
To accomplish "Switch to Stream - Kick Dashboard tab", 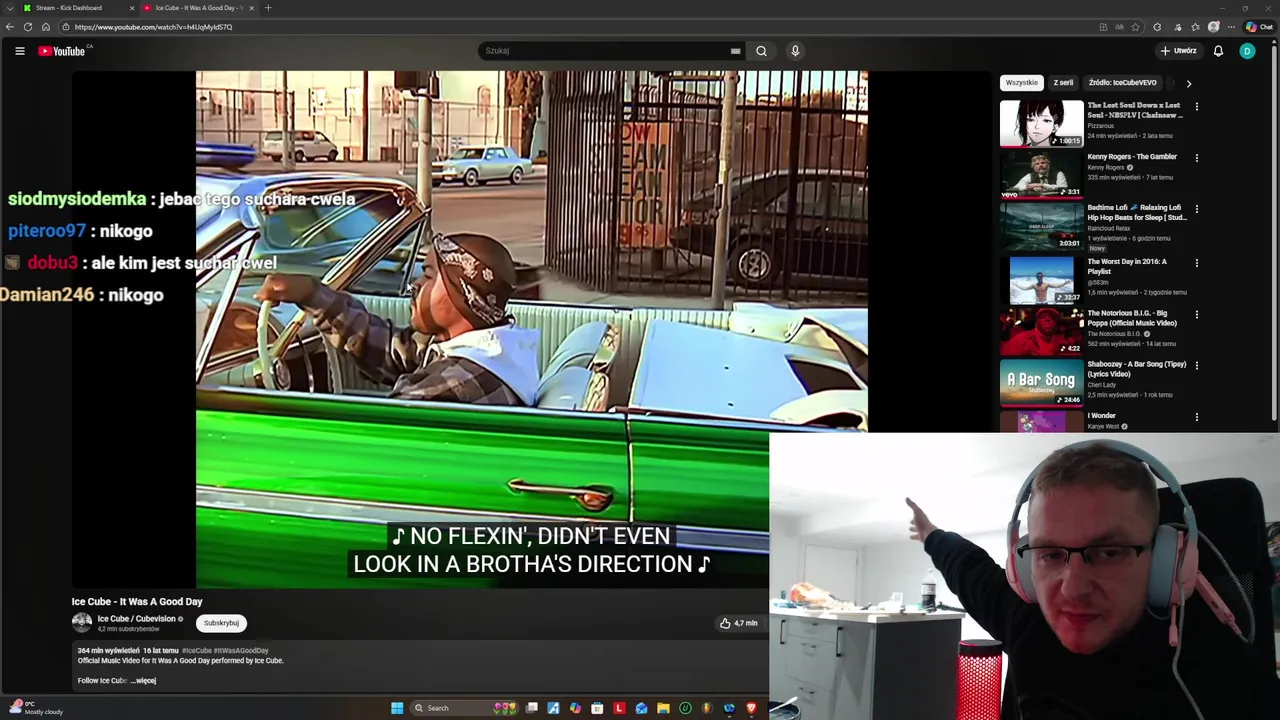I will [x=70, y=8].
